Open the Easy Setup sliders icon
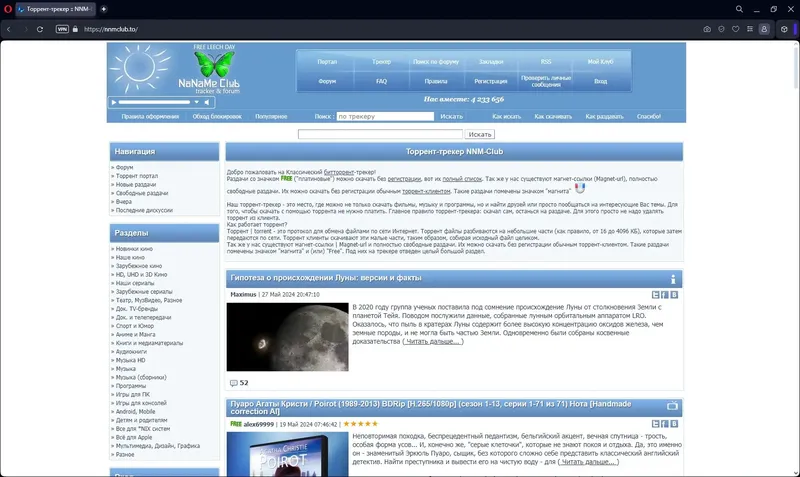The height and width of the screenshot is (477, 800). 750,29
